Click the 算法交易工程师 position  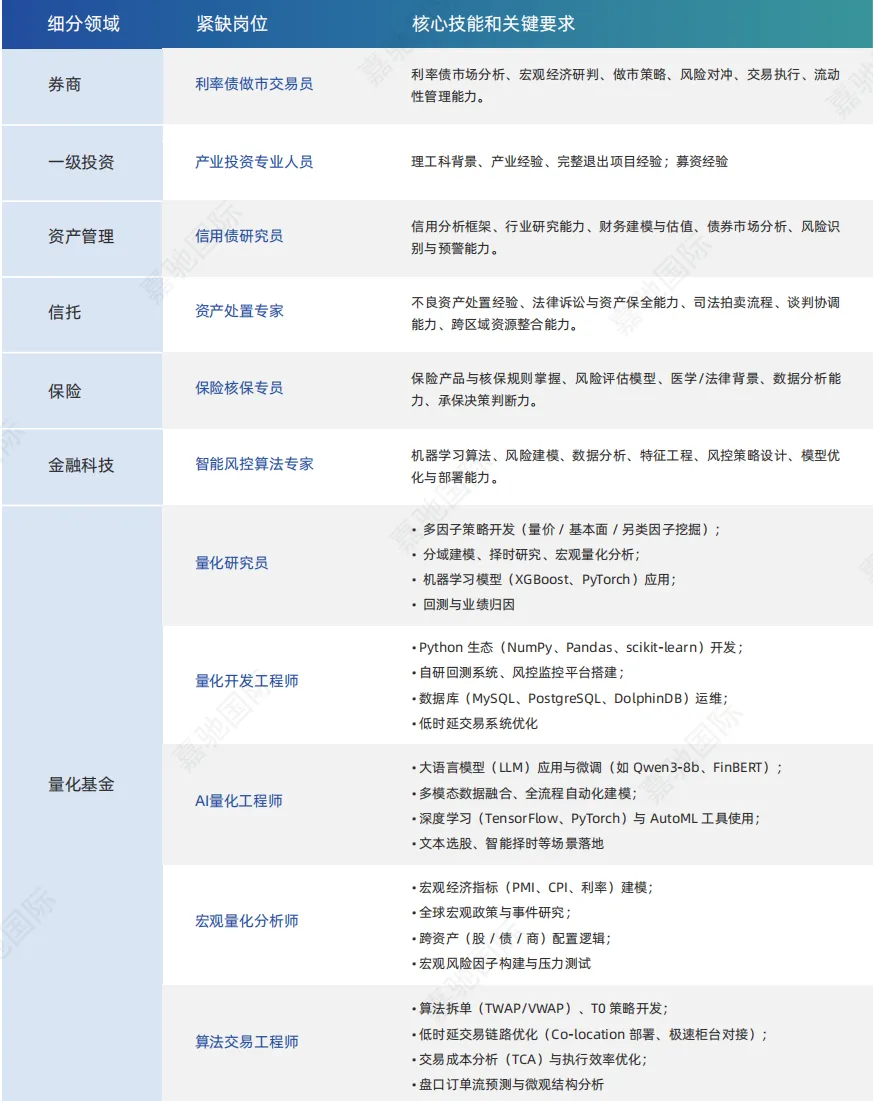(x=247, y=1042)
